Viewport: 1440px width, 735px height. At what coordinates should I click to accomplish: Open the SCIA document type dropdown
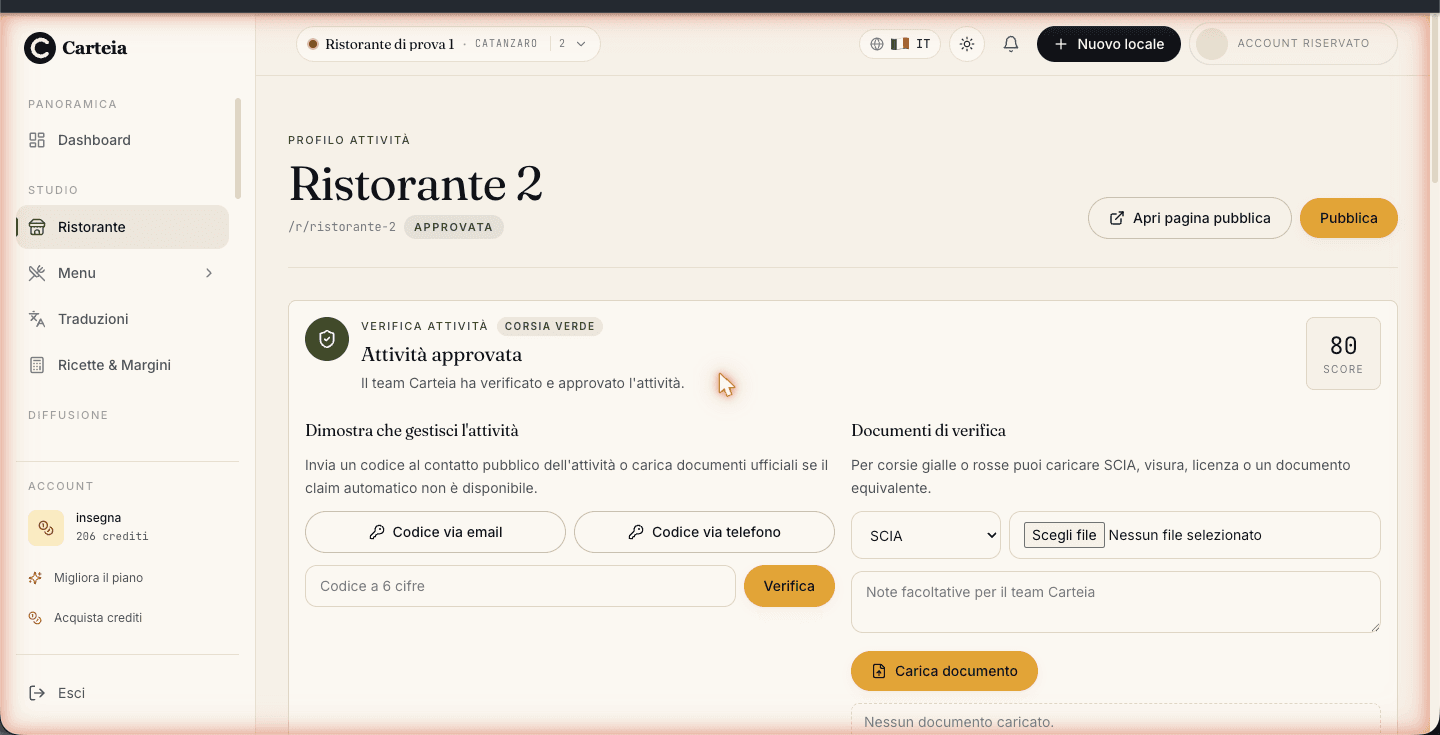coord(926,535)
